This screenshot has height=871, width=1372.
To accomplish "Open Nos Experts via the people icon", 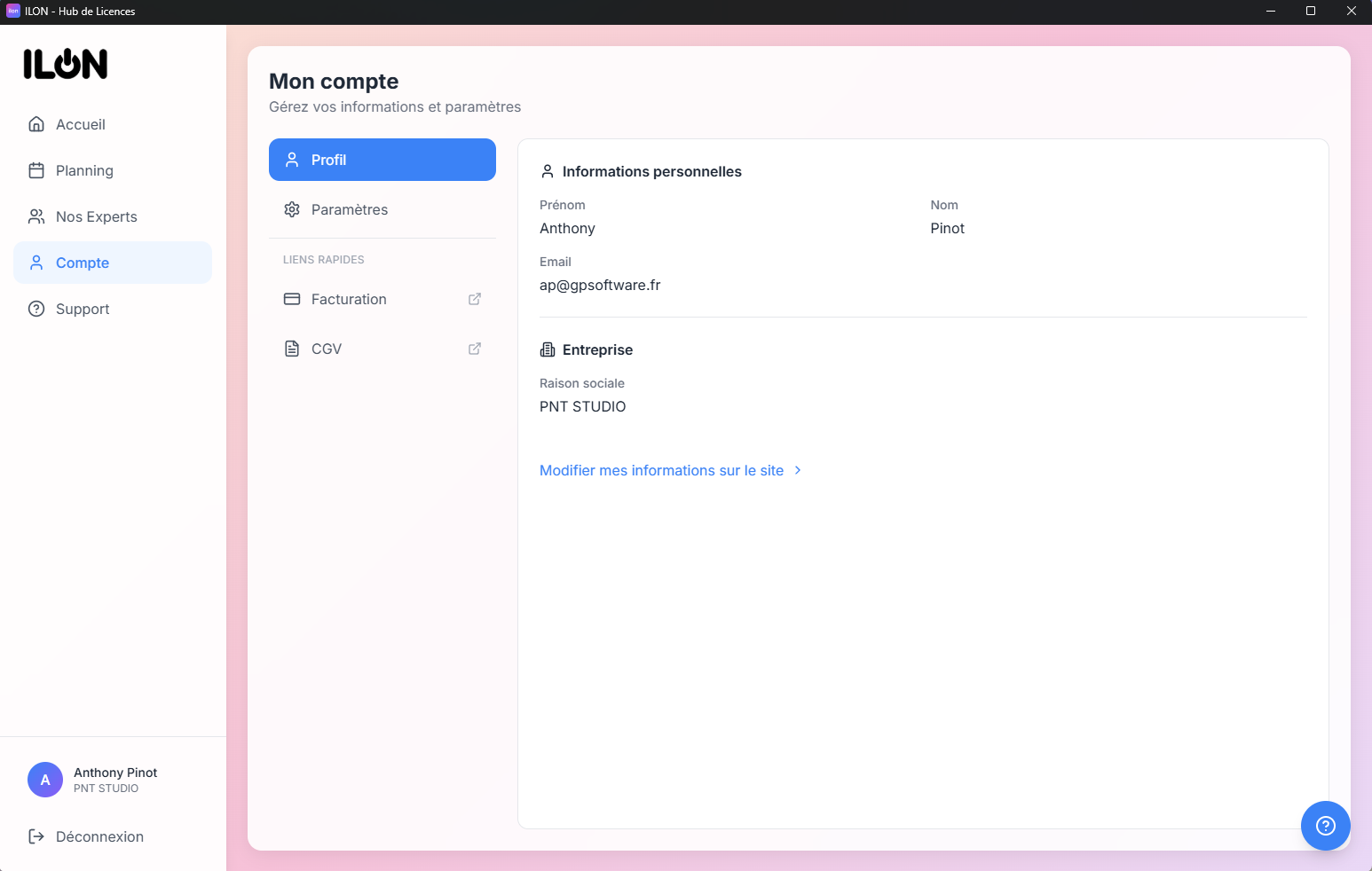I will coord(36,216).
